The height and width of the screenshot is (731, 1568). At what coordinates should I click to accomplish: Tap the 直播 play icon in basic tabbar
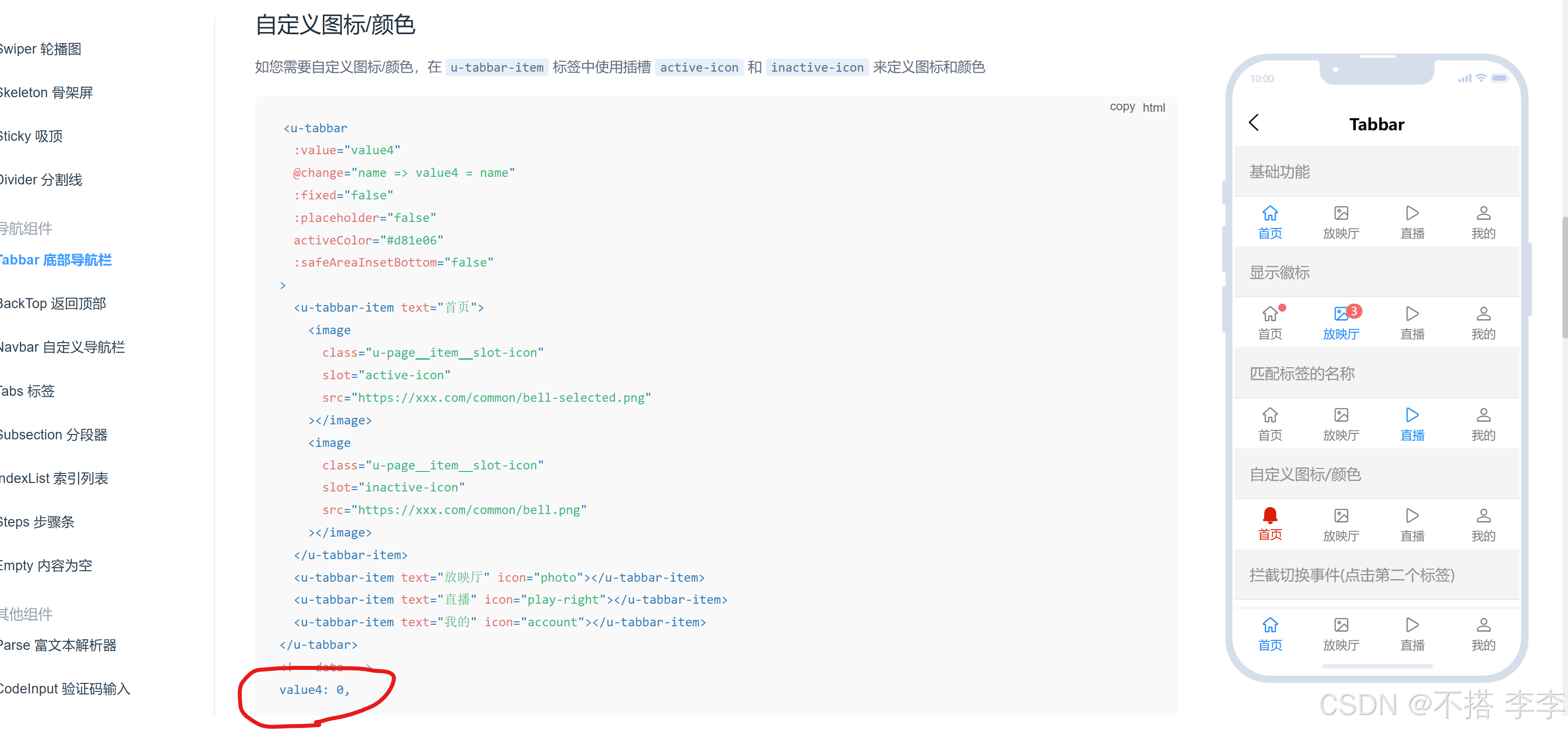[x=1412, y=214]
